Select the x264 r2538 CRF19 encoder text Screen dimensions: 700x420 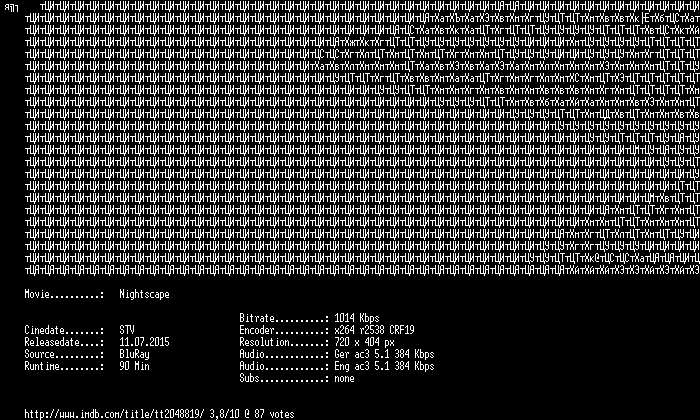[x=374, y=330]
